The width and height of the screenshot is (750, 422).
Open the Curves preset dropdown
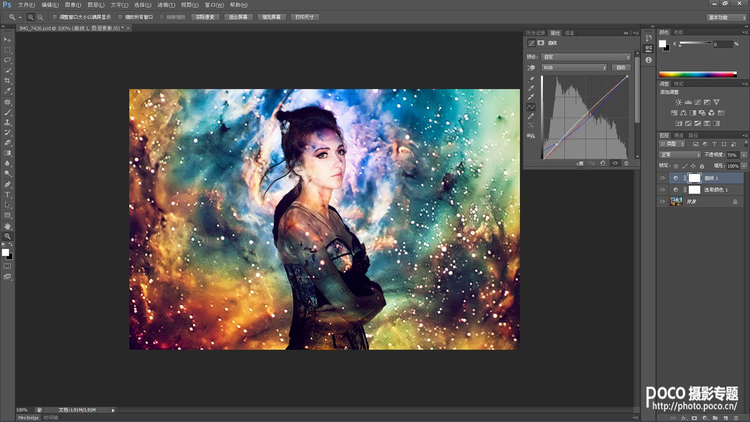coord(586,57)
